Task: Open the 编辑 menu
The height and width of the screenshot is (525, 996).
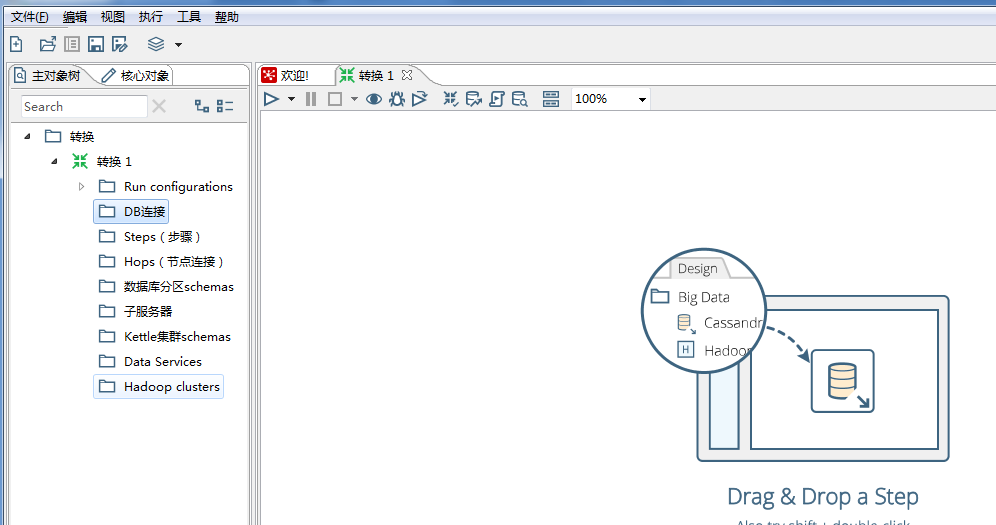Action: 75,17
